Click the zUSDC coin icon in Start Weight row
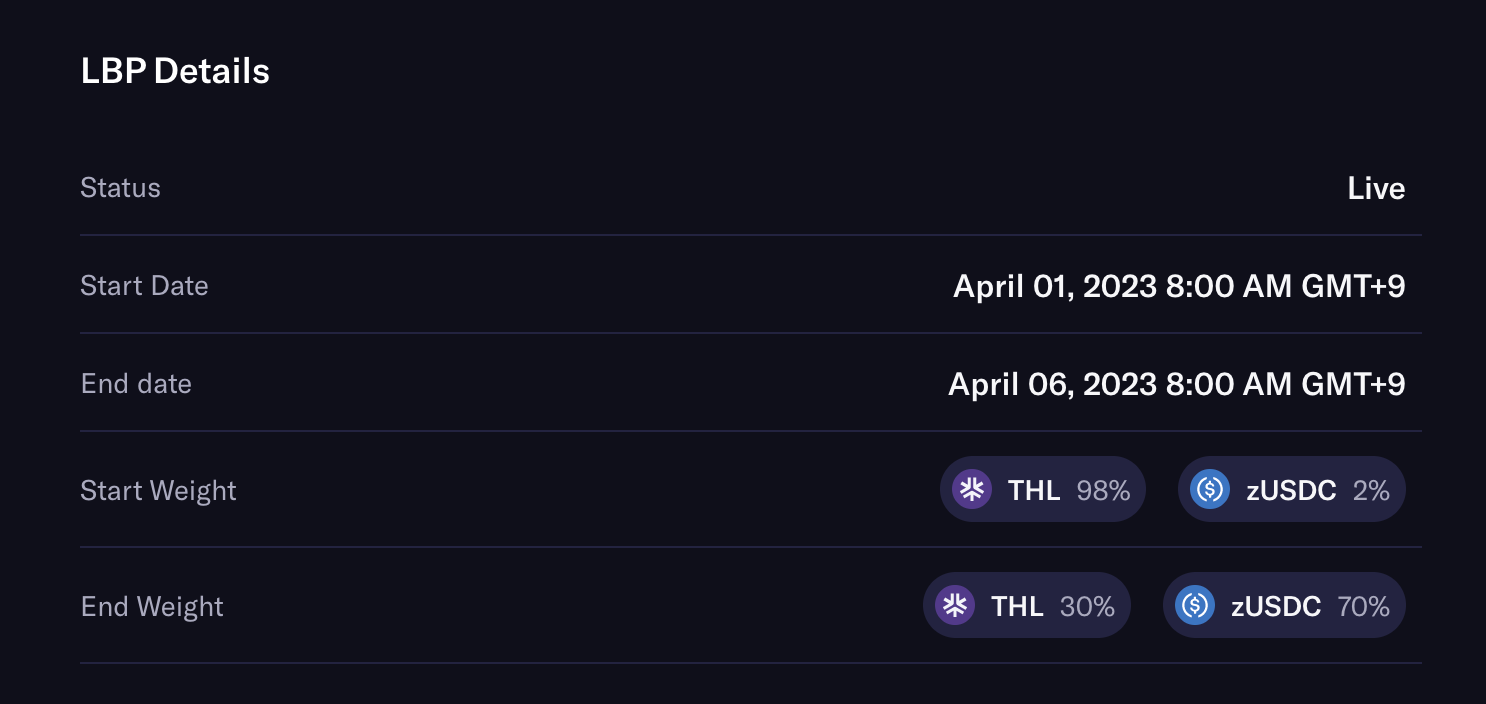The height and width of the screenshot is (704, 1486). [1209, 490]
